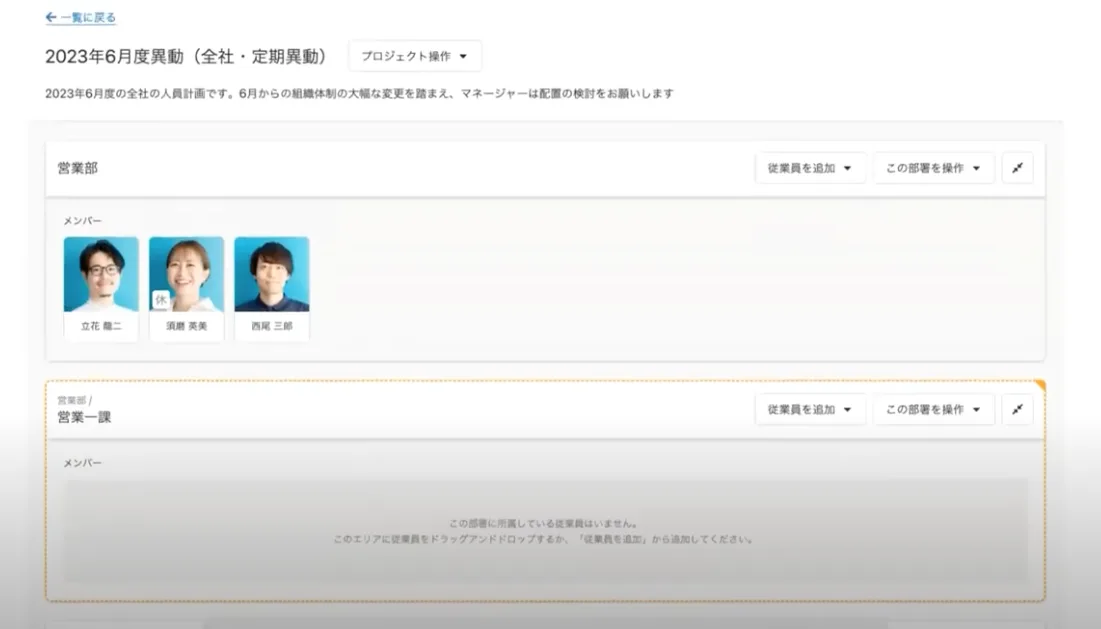Click the 営業部 / breadcrumb above 営業一課
Image resolution: width=1101 pixels, height=629 pixels.
(74, 401)
